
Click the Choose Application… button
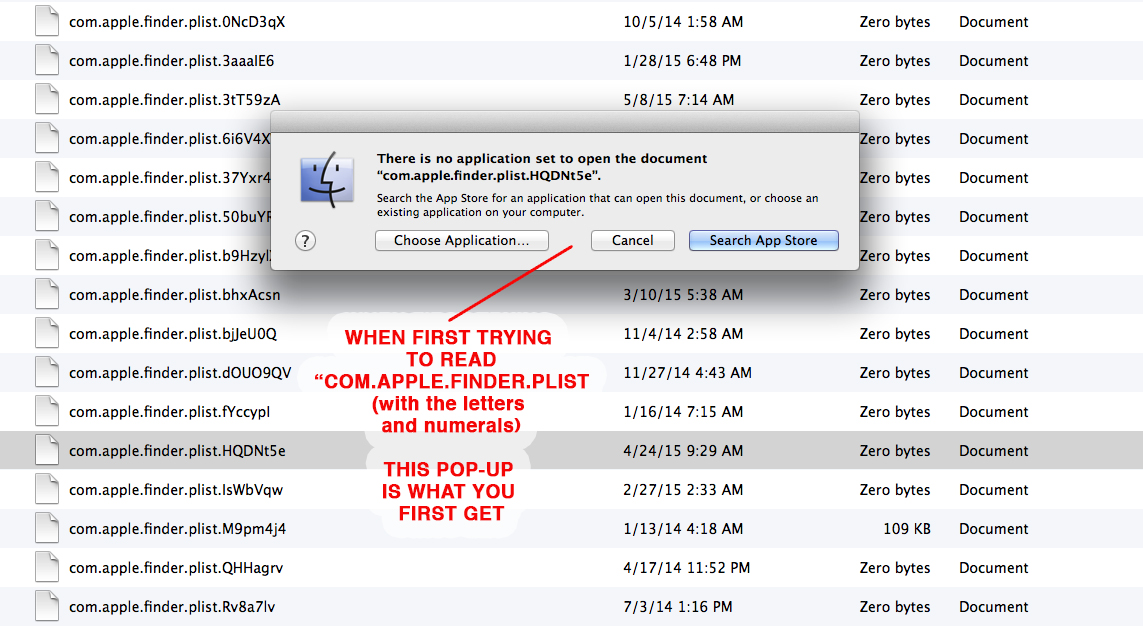pyautogui.click(x=461, y=240)
